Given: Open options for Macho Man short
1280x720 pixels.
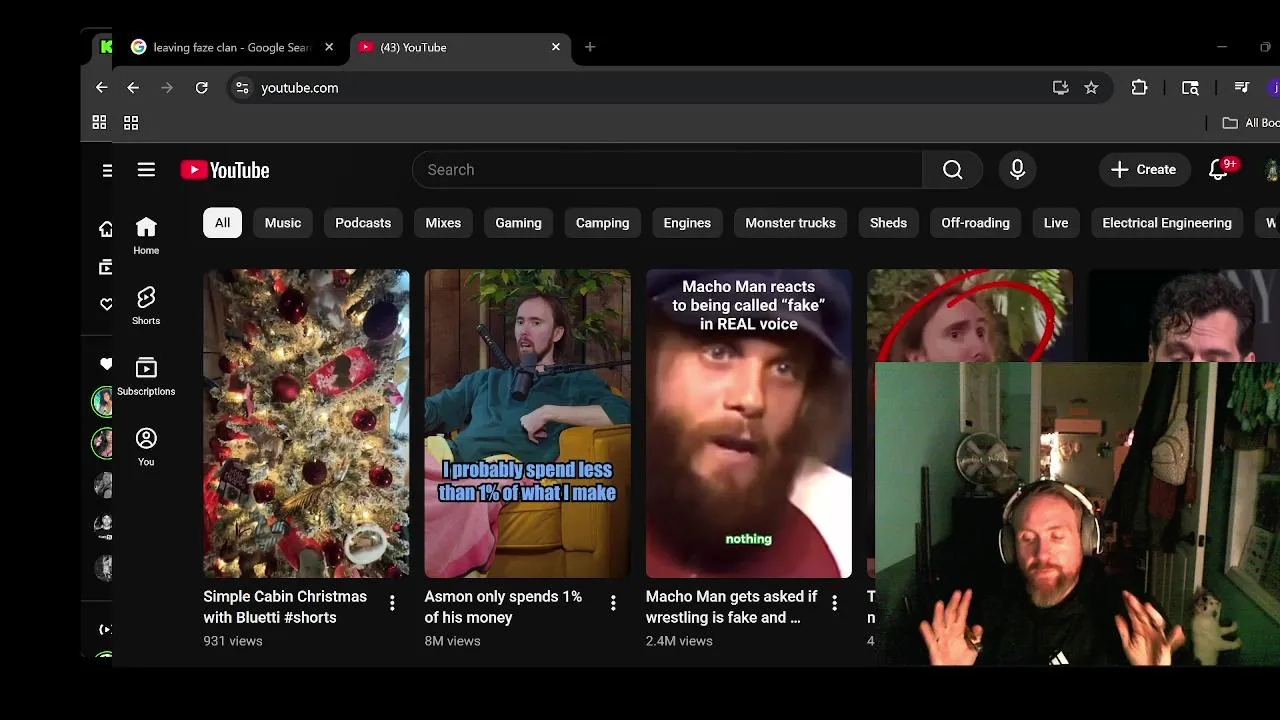Looking at the screenshot, I should point(834,603).
